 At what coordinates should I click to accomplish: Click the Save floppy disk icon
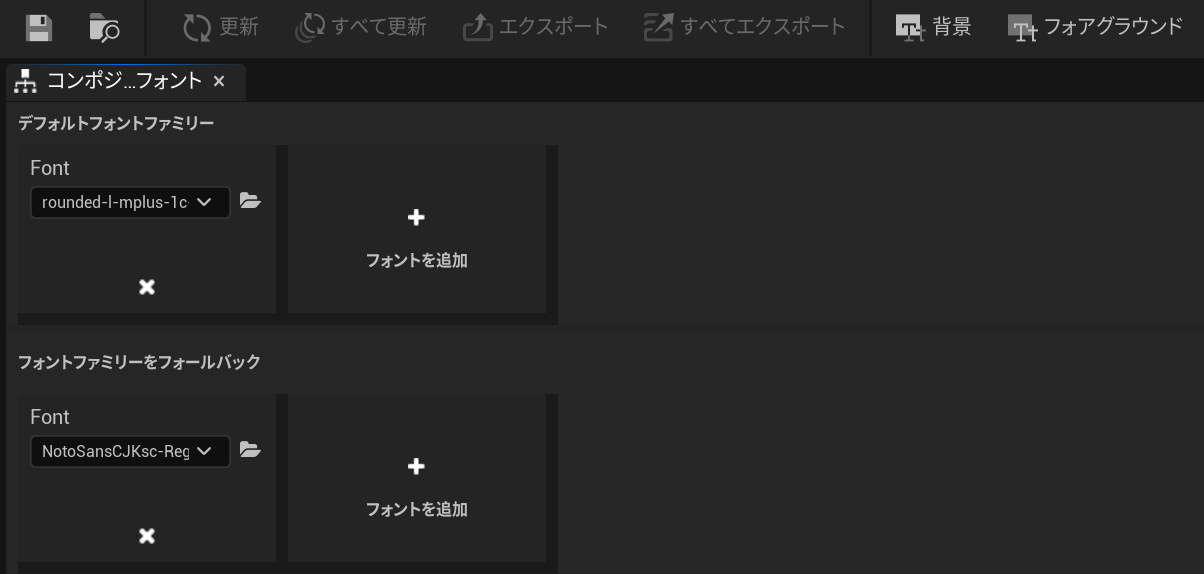point(39,28)
